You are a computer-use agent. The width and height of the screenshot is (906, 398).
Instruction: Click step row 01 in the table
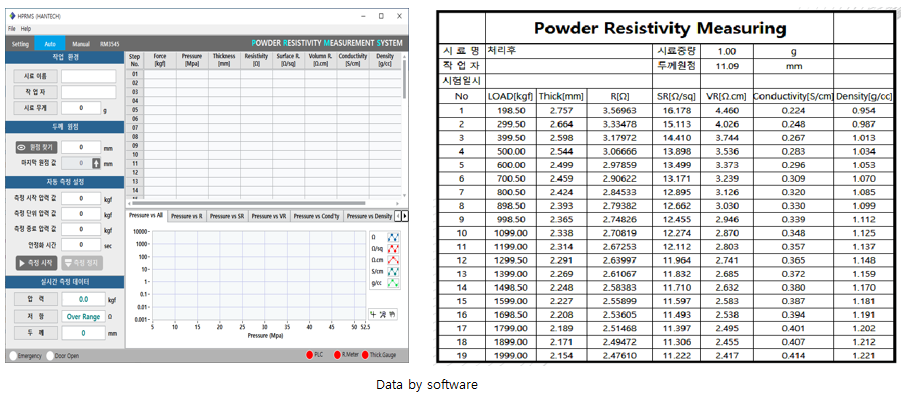263,74
